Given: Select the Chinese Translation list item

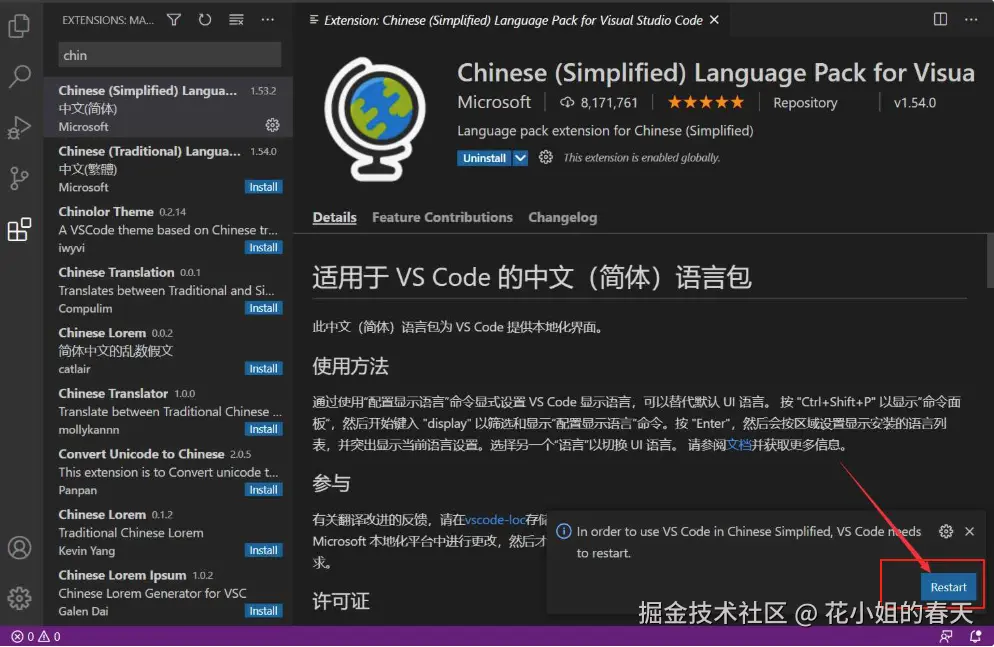Looking at the screenshot, I should click(168, 290).
